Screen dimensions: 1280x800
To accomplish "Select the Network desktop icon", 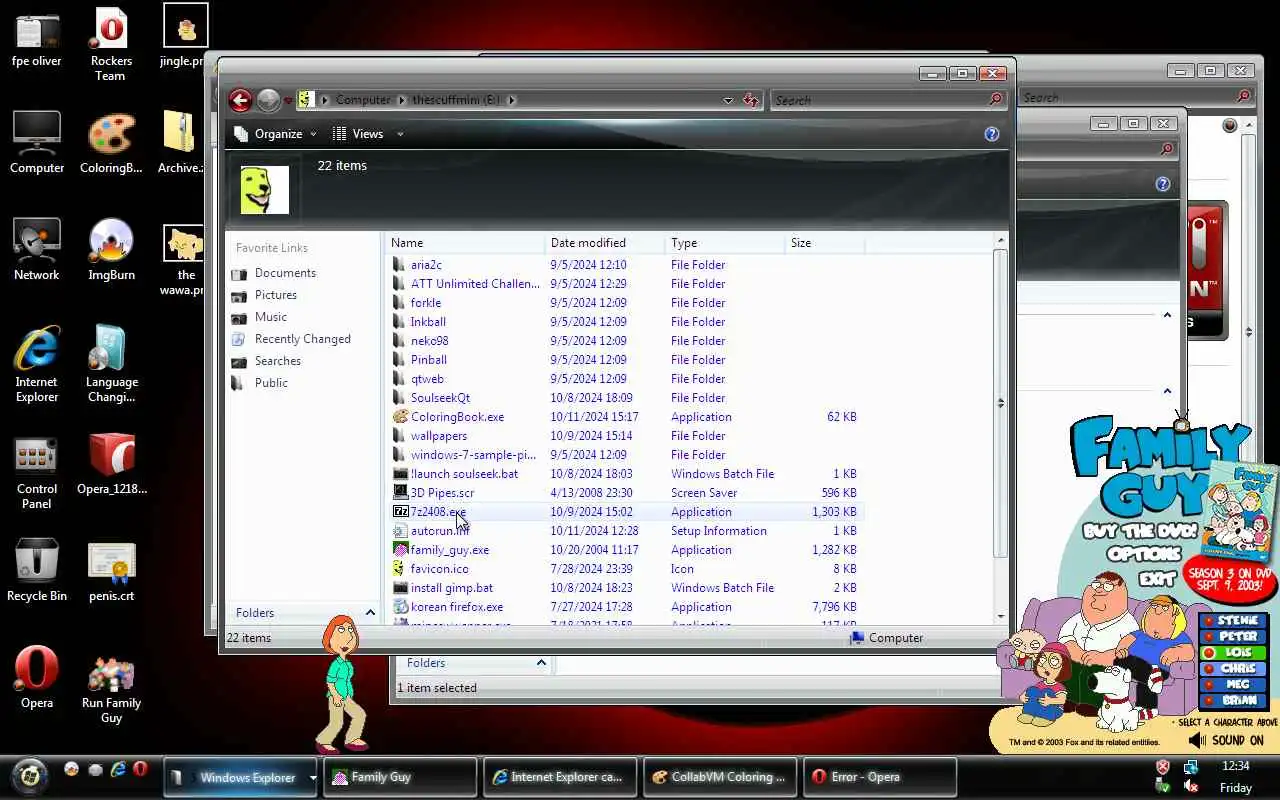I will [x=37, y=250].
